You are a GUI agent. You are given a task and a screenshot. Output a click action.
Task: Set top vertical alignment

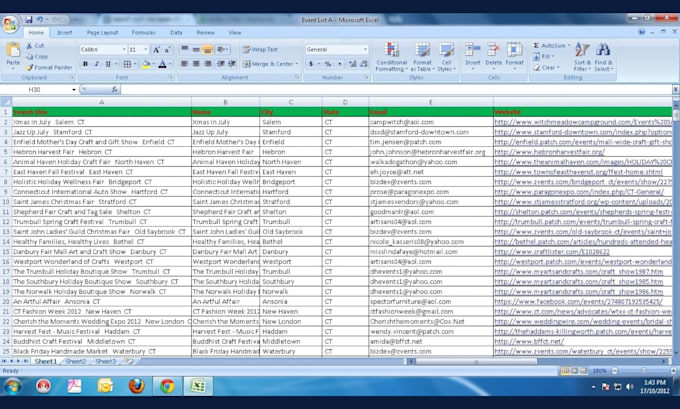coord(185,49)
